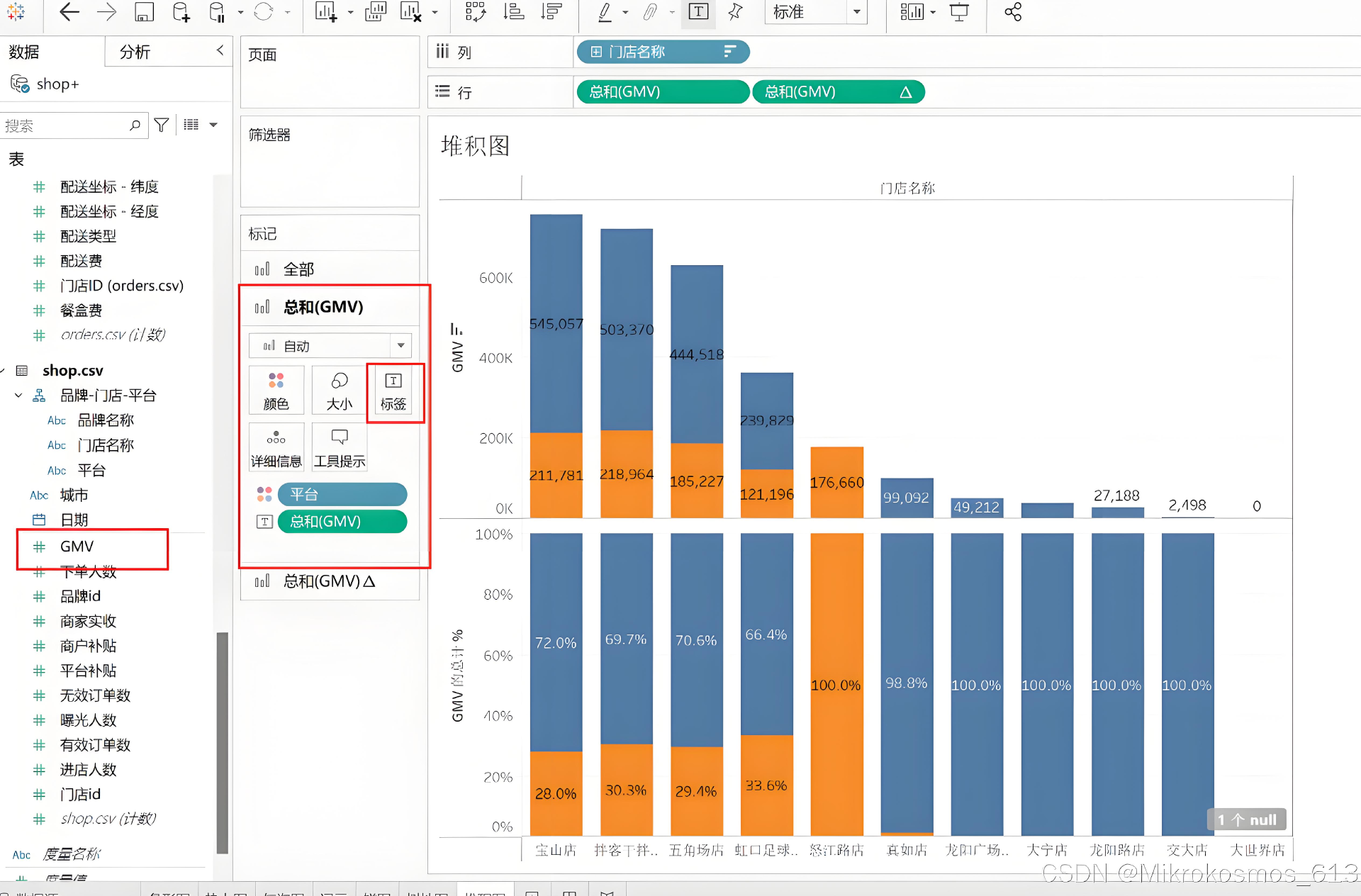This screenshot has height=896, width=1361.
Task: Open the 自动 mark type dropdown
Action: (401, 346)
